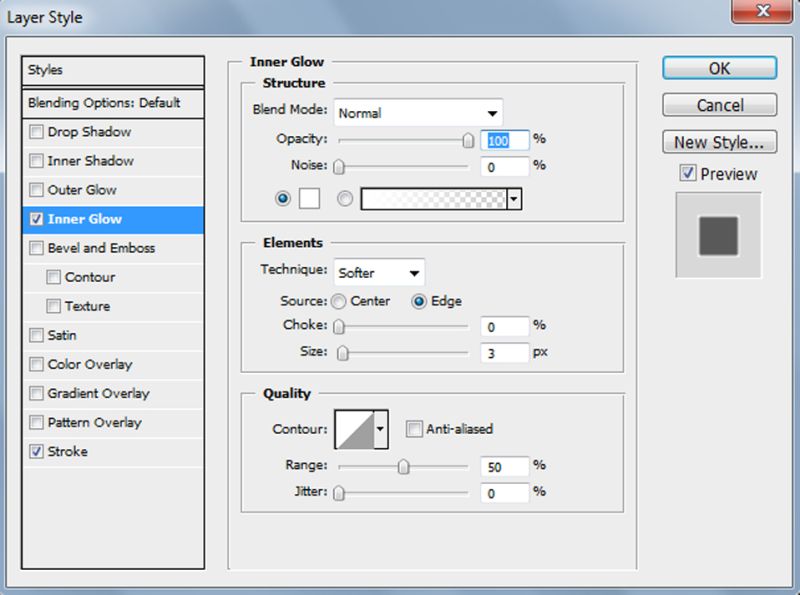Click the Noise value field
This screenshot has width=800, height=595.
tap(505, 167)
